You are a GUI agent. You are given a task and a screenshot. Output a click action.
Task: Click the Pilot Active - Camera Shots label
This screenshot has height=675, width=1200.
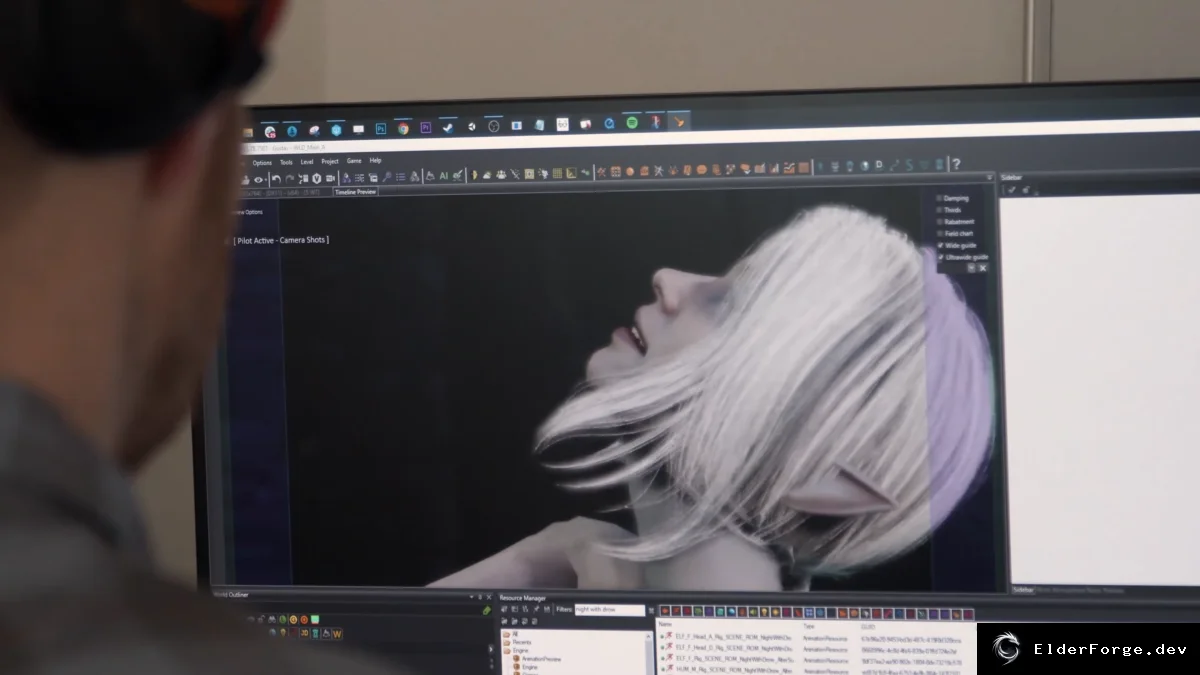(x=280, y=240)
